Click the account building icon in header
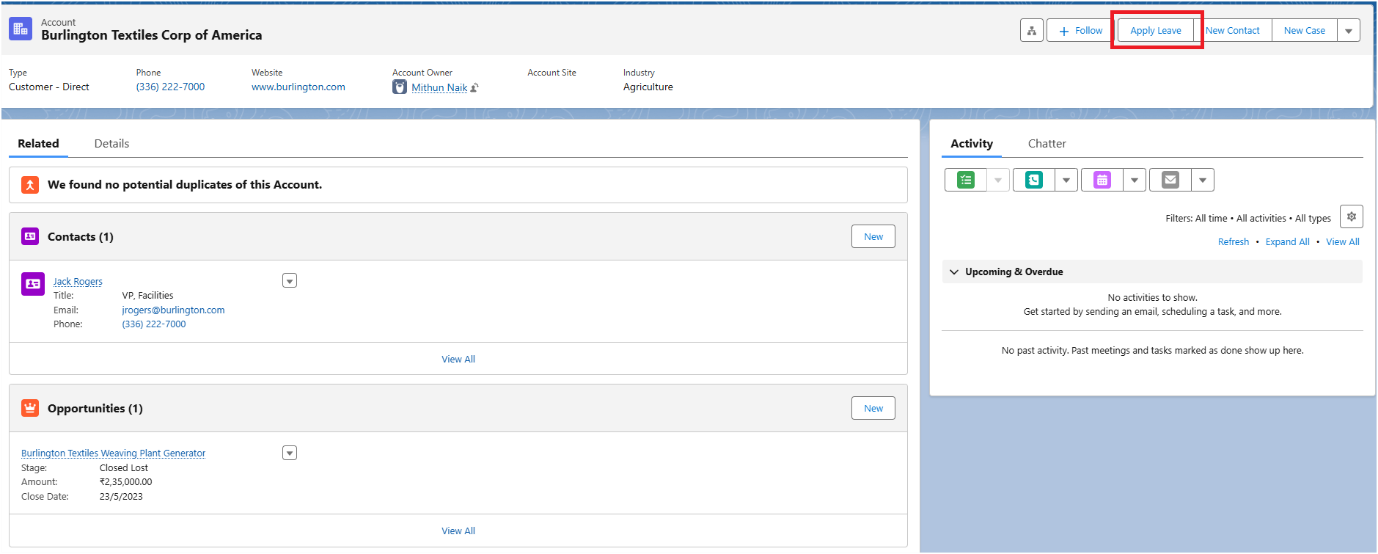 (20, 29)
